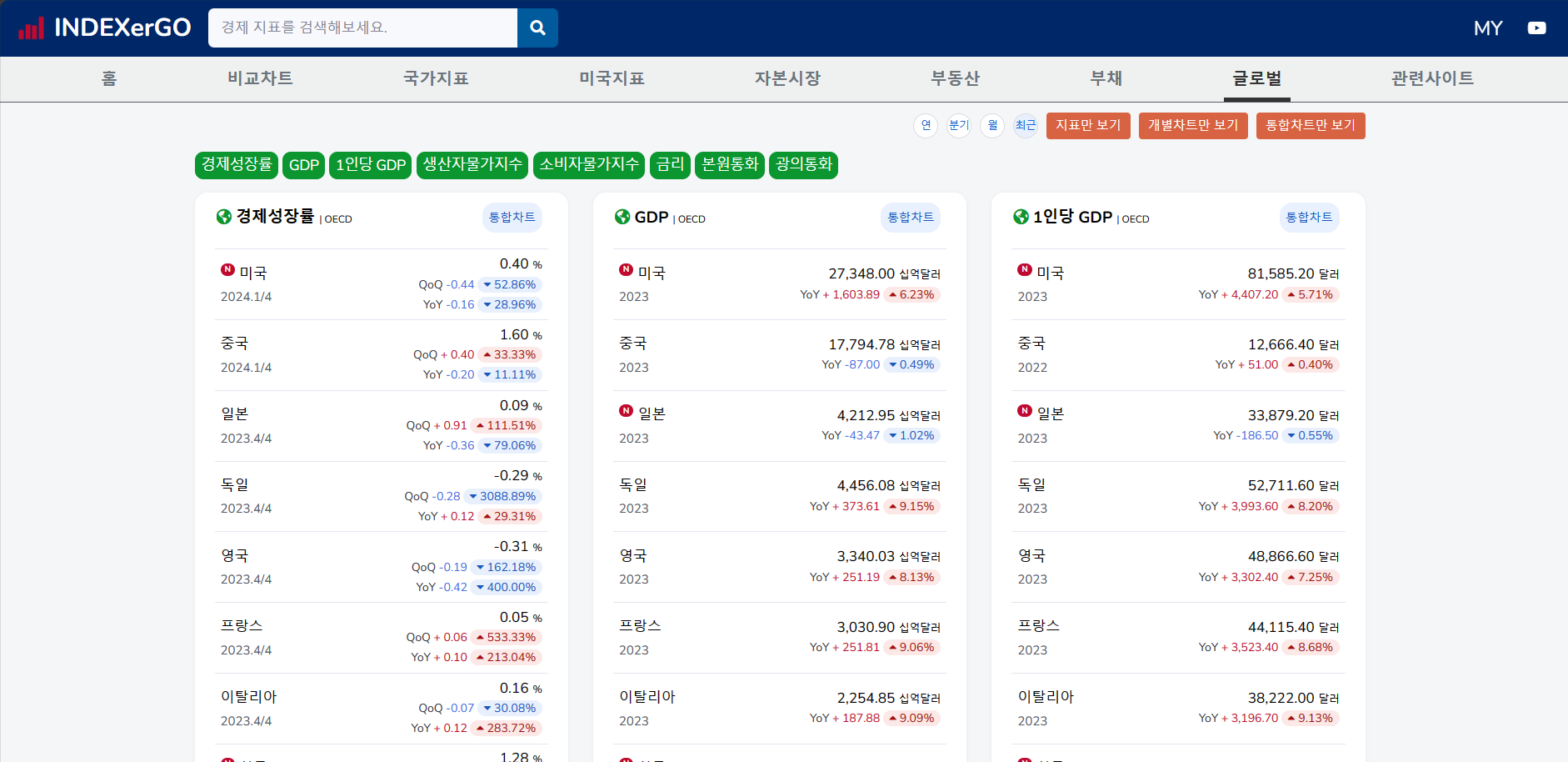Click the 6.23% YoY badge
The image size is (1568, 762).
tap(911, 294)
